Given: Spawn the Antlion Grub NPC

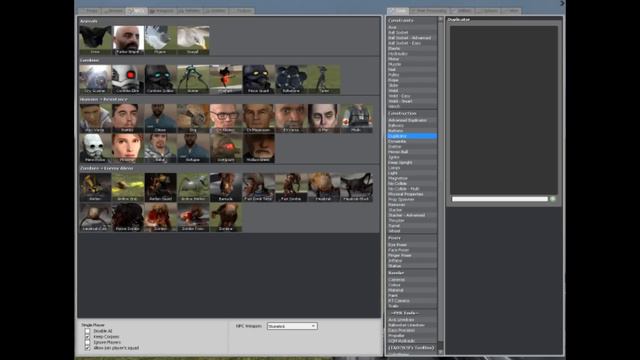Looking at the screenshot, I should [128, 187].
